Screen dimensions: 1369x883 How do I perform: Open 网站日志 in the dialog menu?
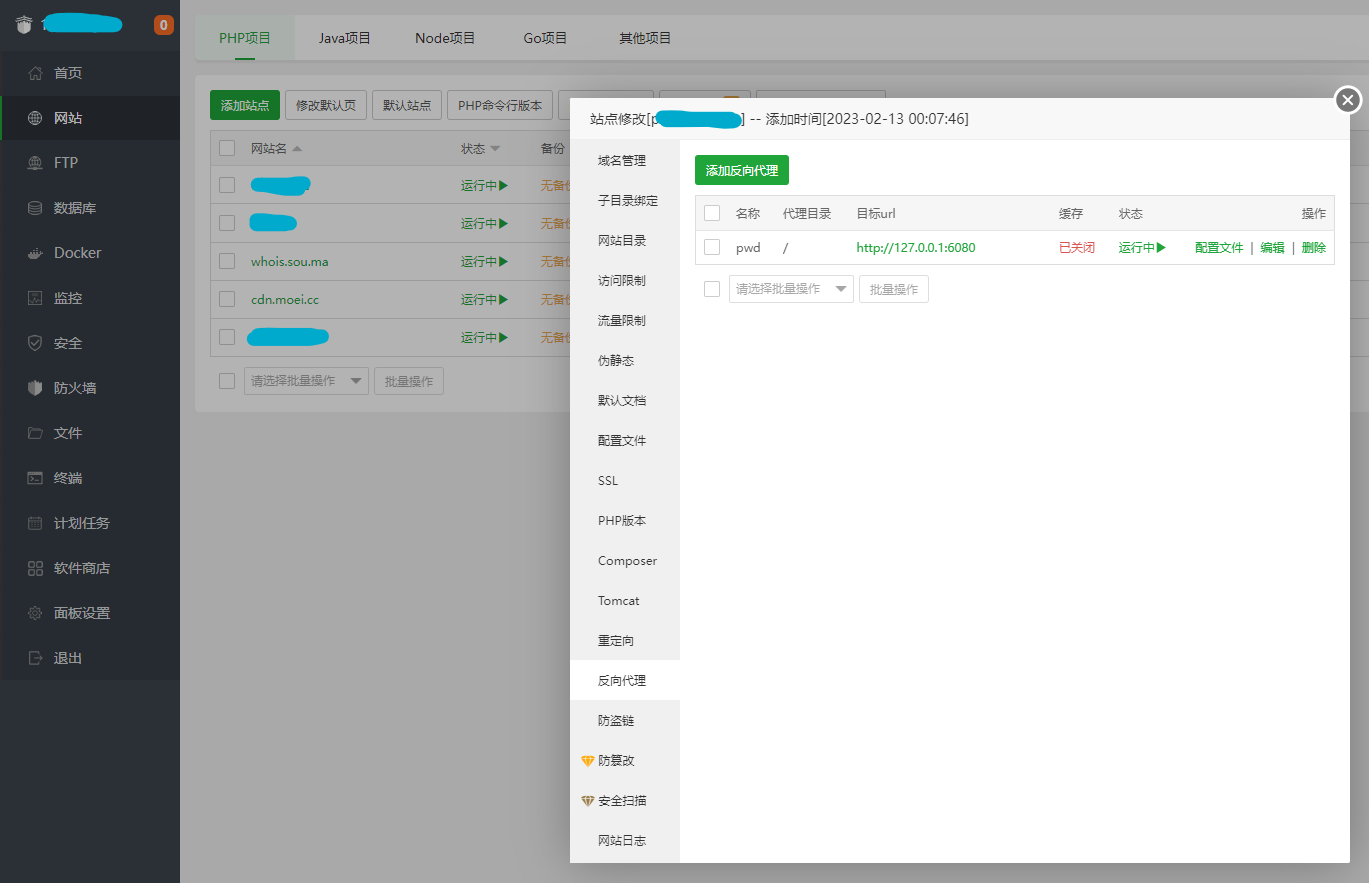pyautogui.click(x=625, y=841)
